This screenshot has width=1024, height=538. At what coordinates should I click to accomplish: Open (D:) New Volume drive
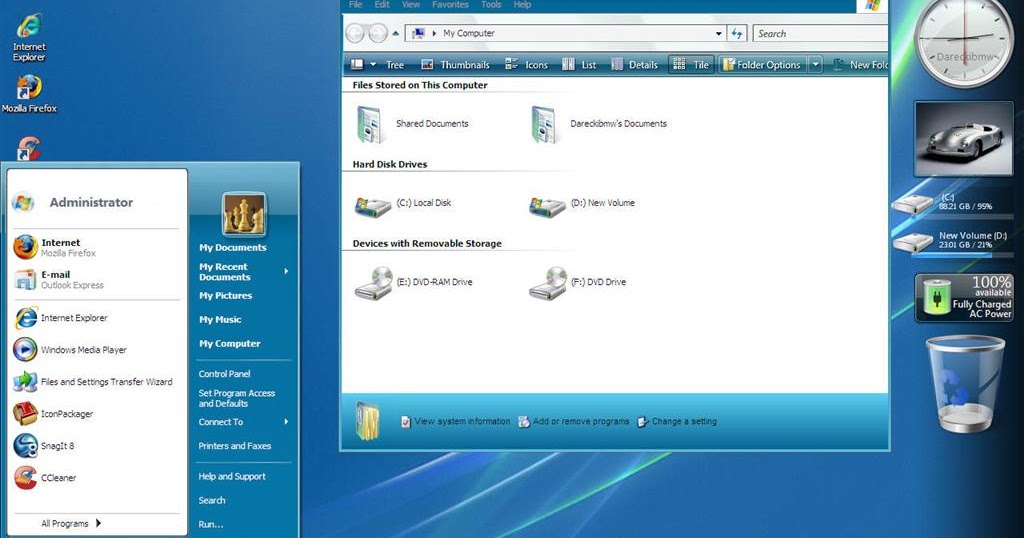tap(581, 205)
